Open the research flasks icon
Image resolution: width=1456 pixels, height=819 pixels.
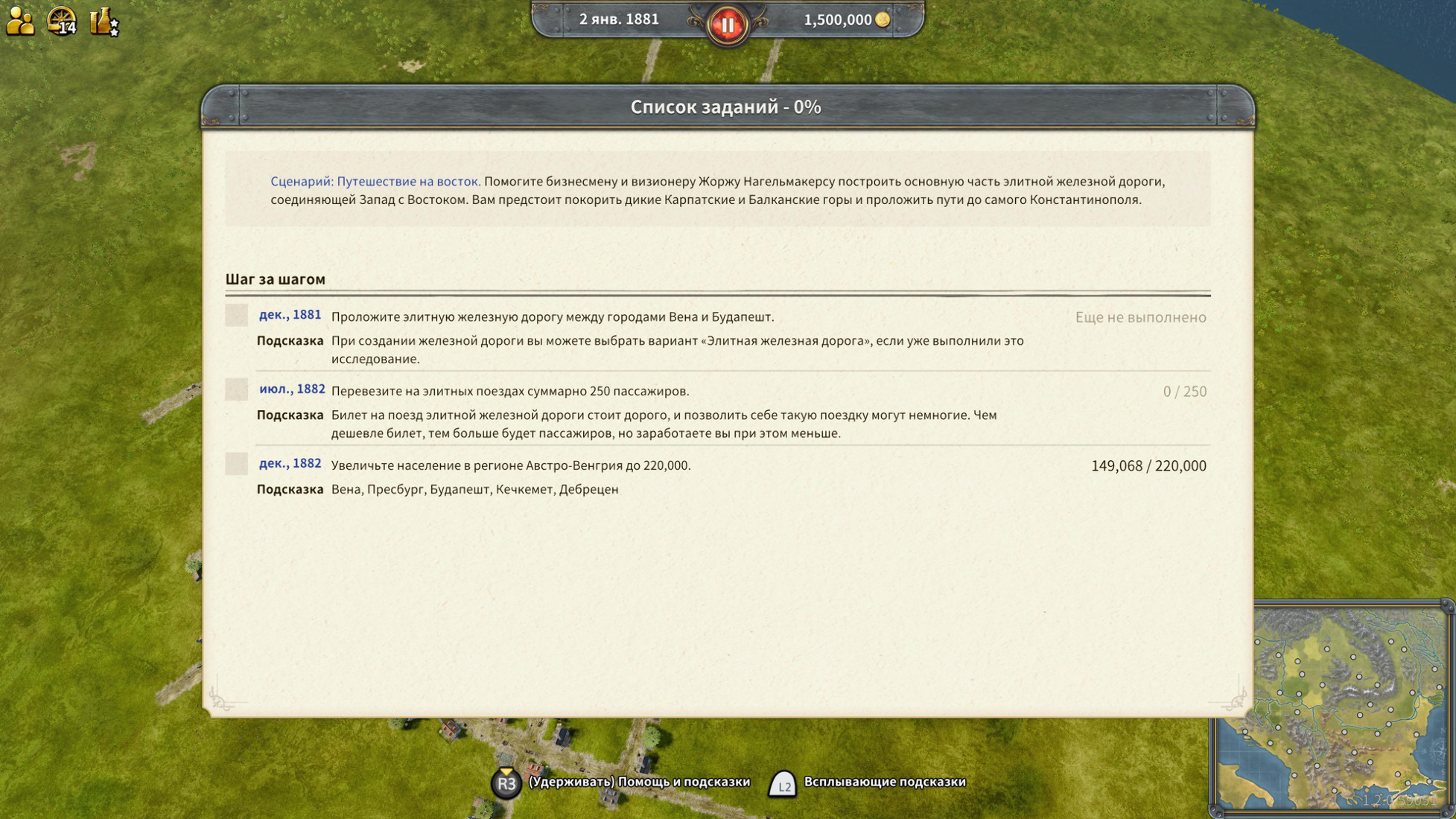click(104, 22)
